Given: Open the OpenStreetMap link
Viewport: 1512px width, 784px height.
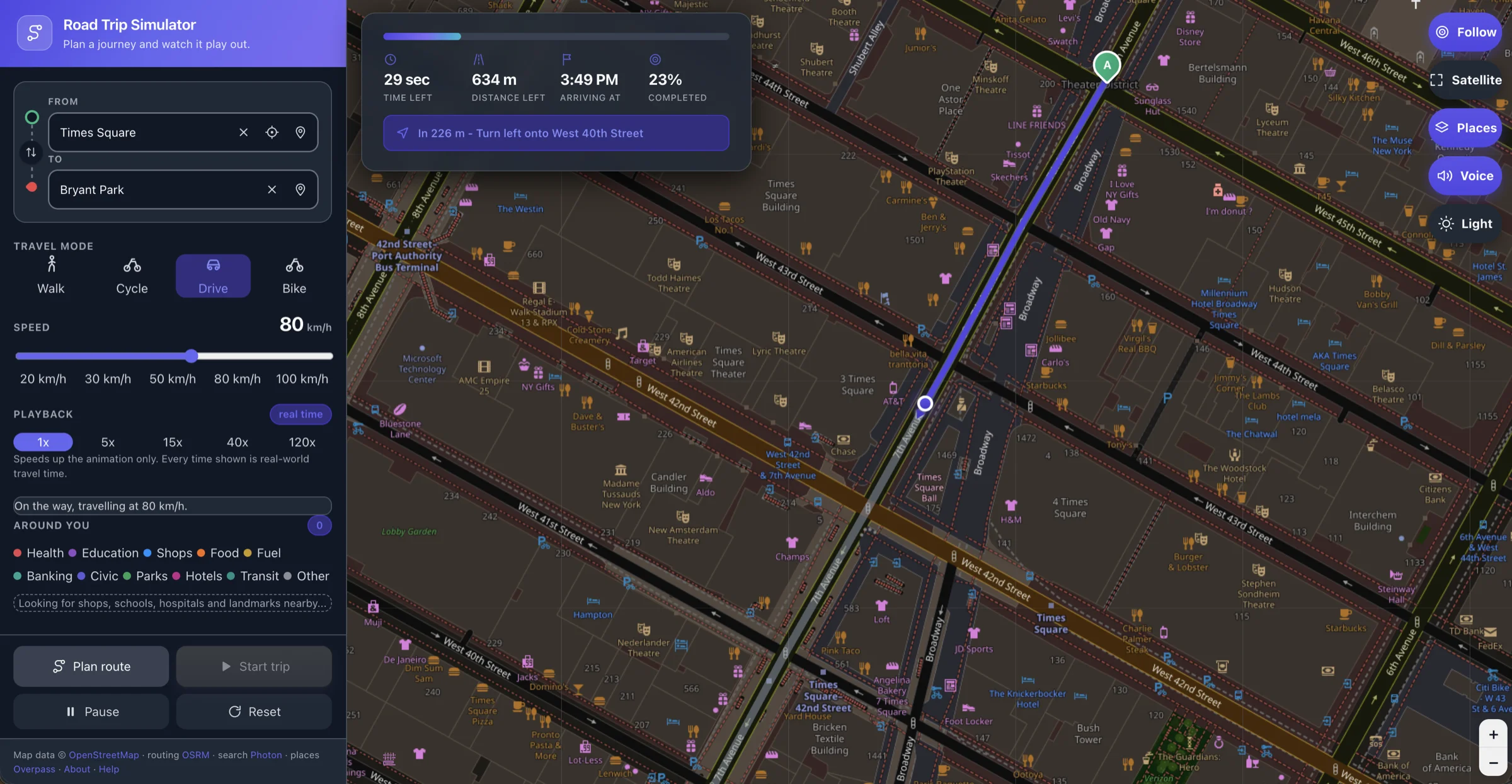Looking at the screenshot, I should (x=104, y=755).
